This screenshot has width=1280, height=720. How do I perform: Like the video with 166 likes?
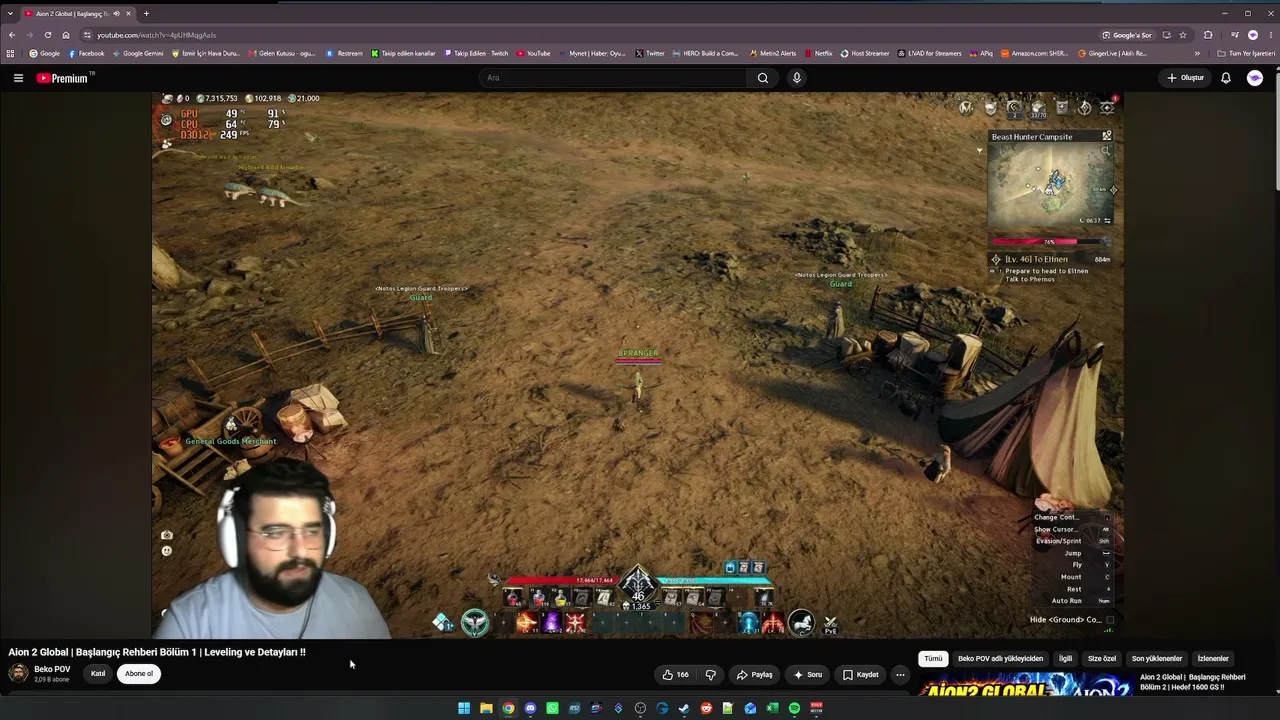[676, 674]
